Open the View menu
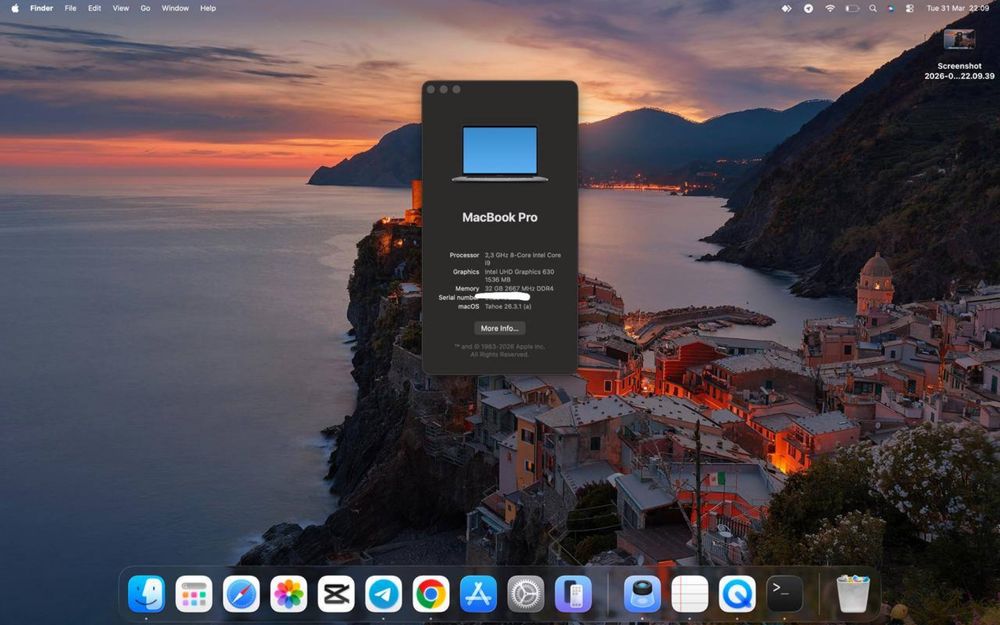Viewport: 1000px width, 625px height. point(121,8)
